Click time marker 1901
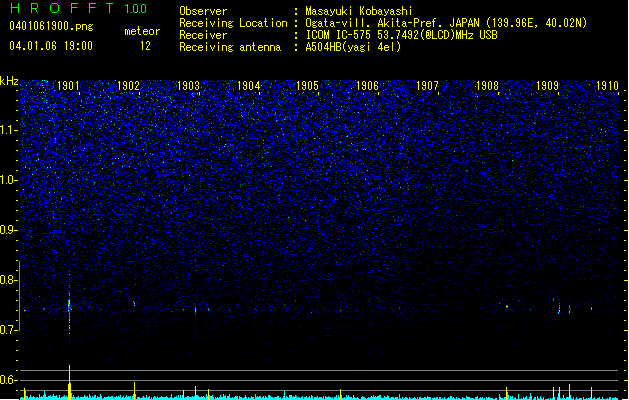This screenshot has height=400, width=629. pos(68,86)
